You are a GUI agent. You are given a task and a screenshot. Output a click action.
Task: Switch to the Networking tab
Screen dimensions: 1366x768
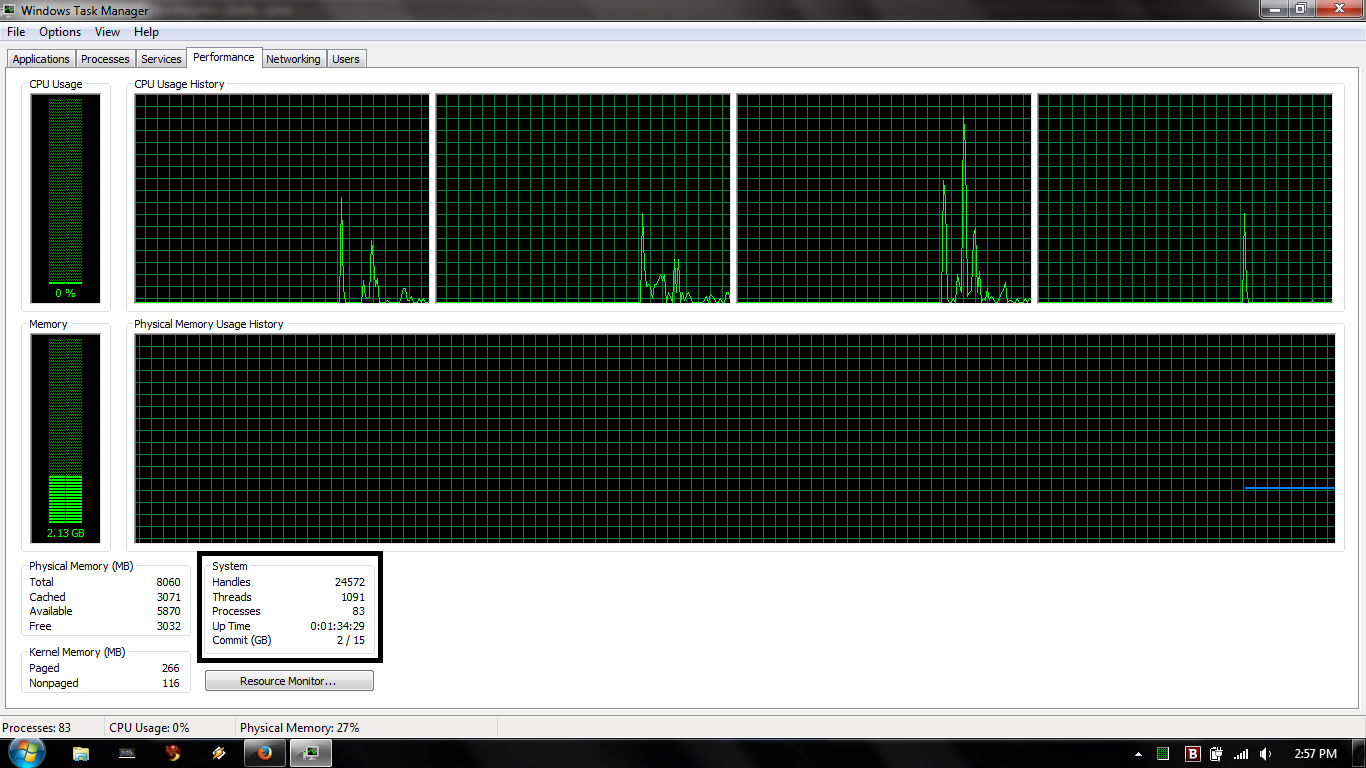(x=293, y=59)
